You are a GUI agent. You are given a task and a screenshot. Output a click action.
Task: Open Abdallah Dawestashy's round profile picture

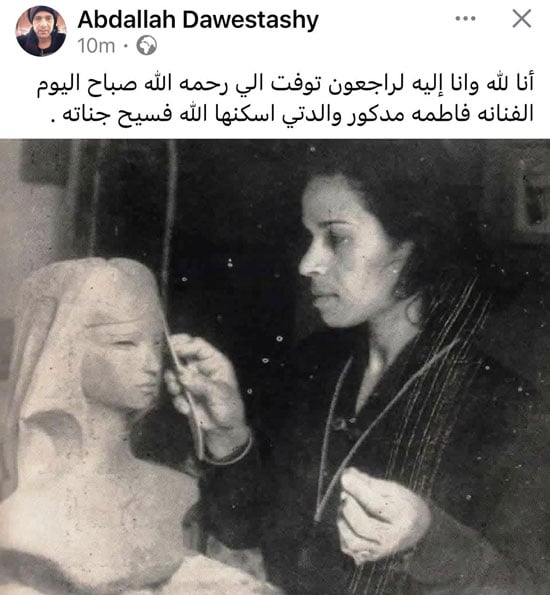pos(41,31)
